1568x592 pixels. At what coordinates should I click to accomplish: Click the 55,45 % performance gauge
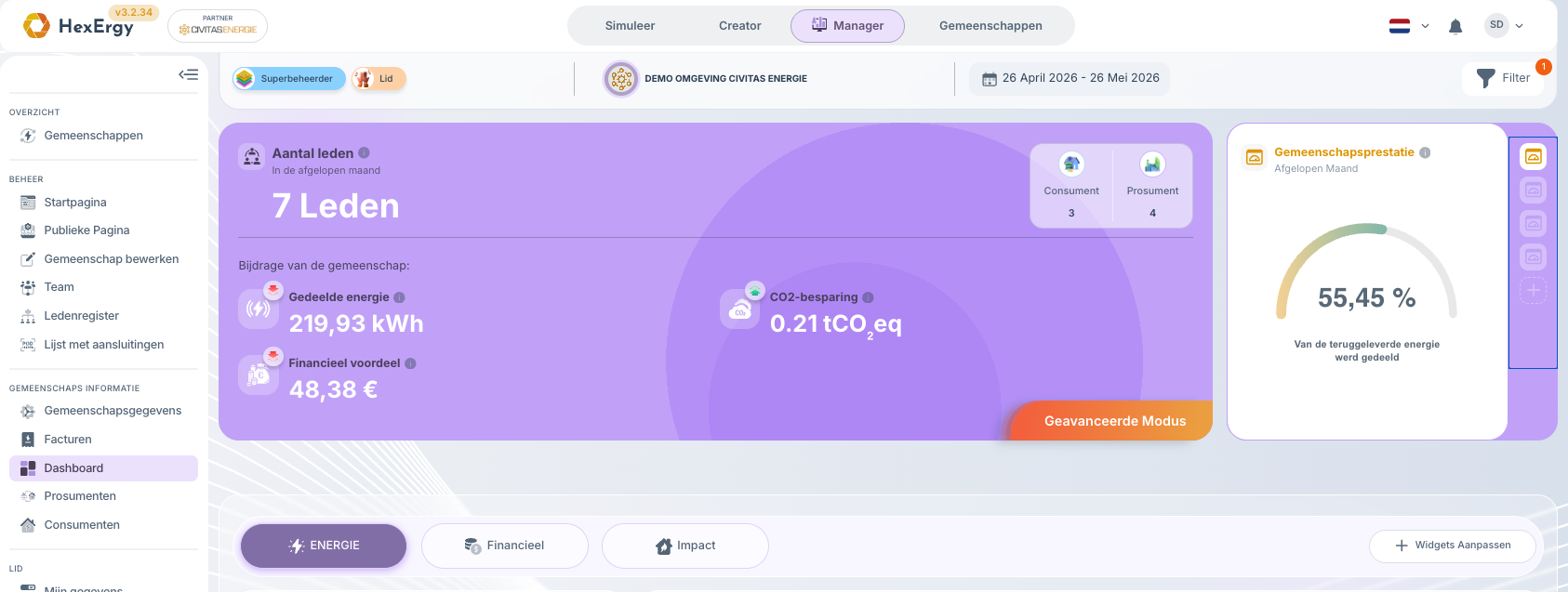pos(1366,272)
